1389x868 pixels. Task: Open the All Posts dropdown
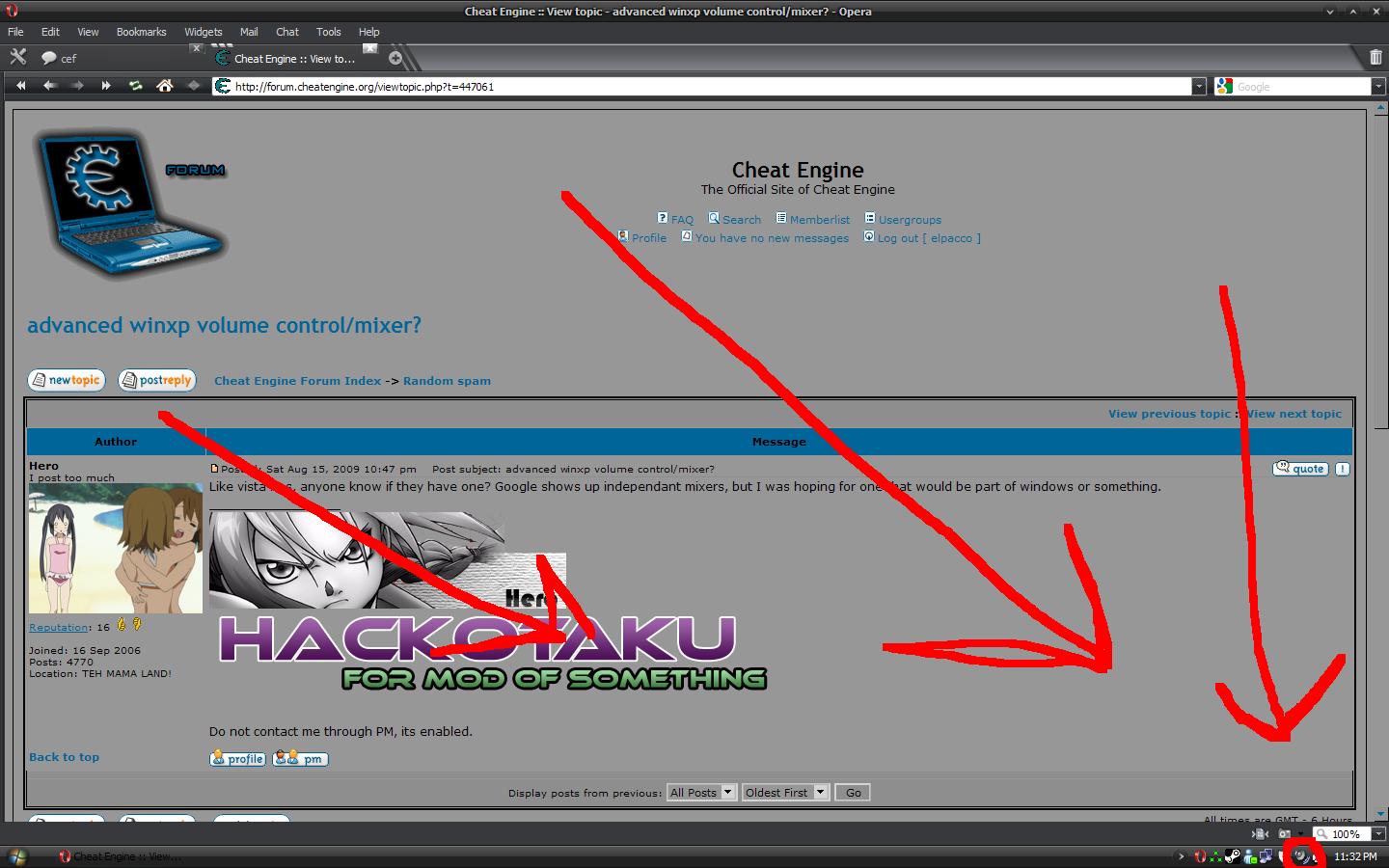tap(701, 793)
